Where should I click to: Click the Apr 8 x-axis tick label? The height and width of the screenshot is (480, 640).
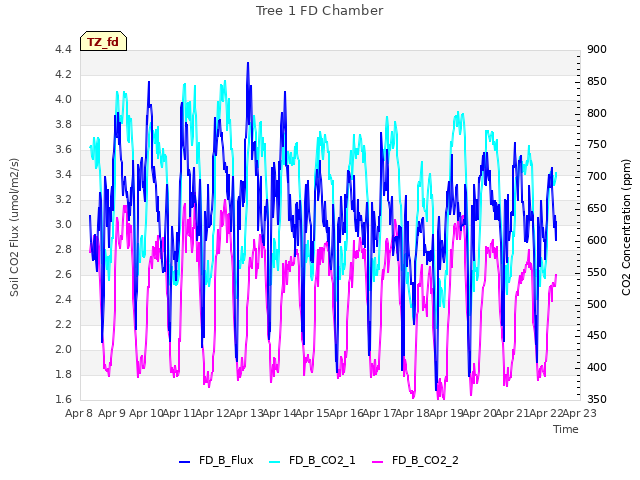coord(79,413)
